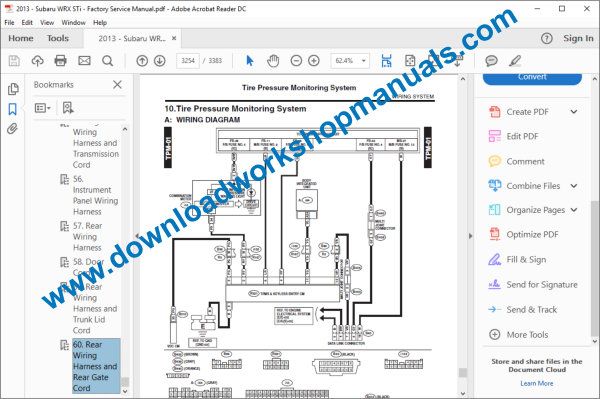
Task: Add a comment with speech bubble icon
Action: pyautogui.click(x=491, y=61)
